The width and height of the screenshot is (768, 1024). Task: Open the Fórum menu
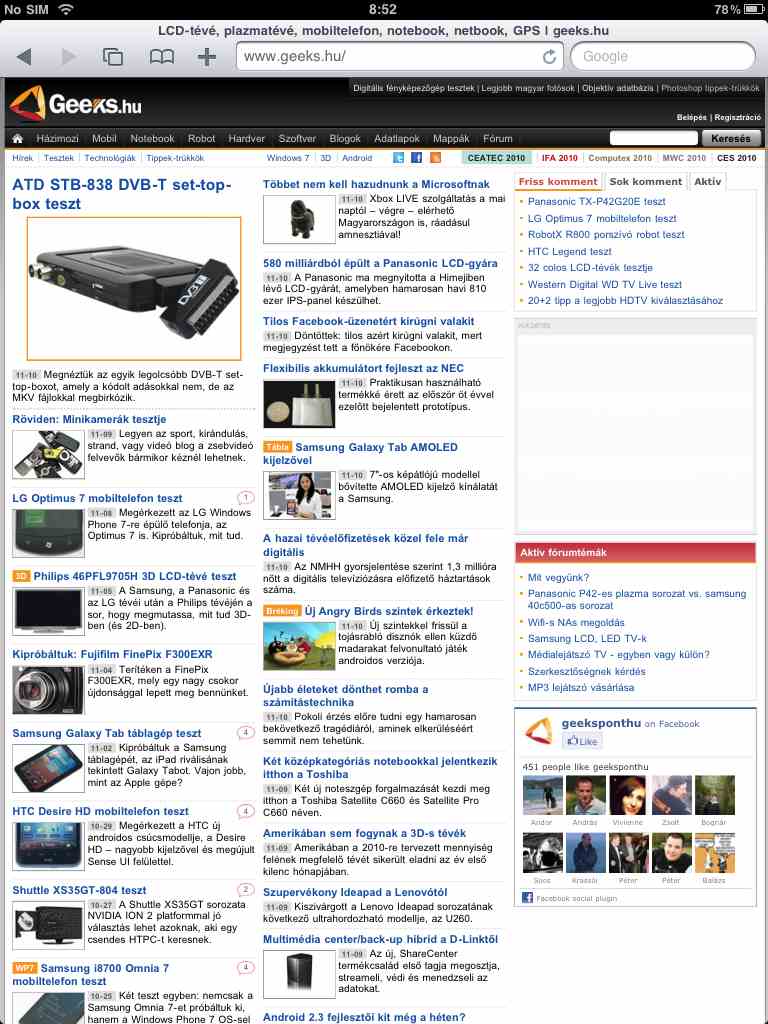(498, 138)
